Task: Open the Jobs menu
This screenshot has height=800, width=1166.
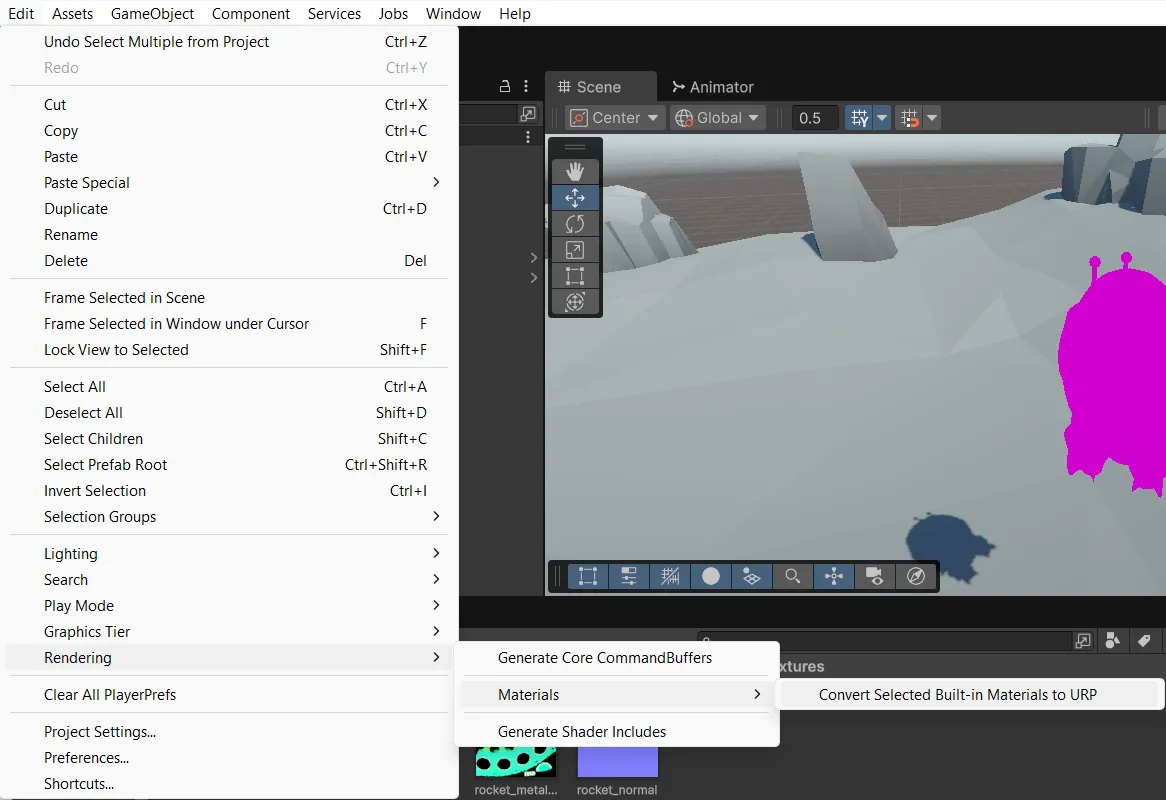Action: tap(393, 13)
